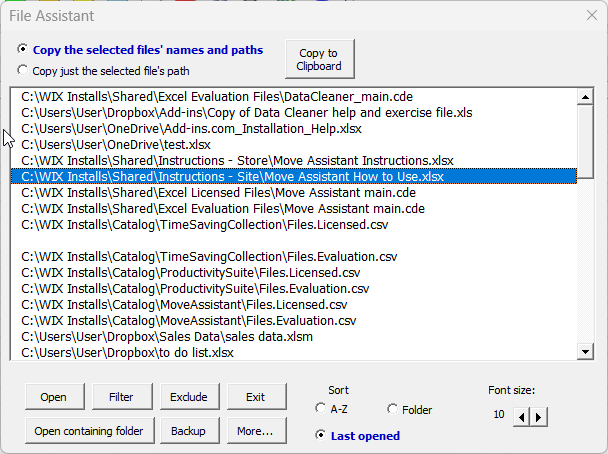
Task: Click the Copy to Clipboard button
Action: [x=320, y=59]
